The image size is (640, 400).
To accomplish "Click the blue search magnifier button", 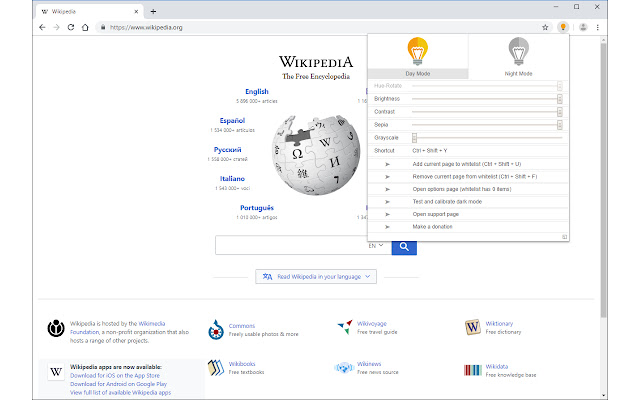I will (404, 247).
